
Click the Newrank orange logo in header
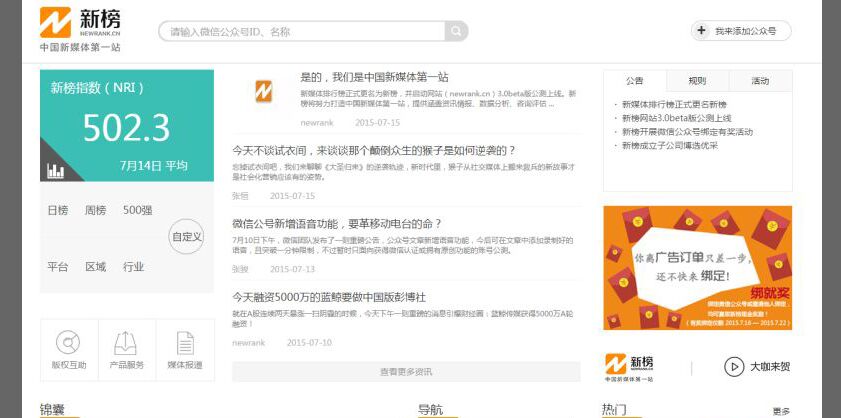pos(55,23)
